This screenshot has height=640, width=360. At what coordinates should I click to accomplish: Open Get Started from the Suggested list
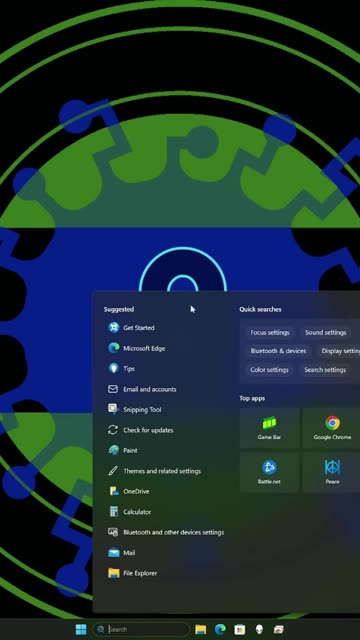(x=131, y=328)
